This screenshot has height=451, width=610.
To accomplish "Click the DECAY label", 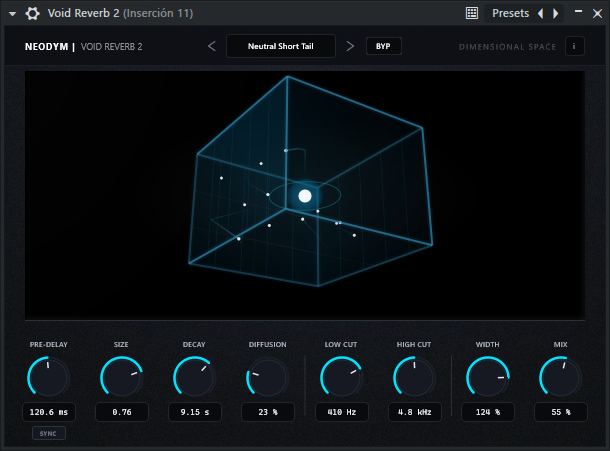I will click(194, 345).
